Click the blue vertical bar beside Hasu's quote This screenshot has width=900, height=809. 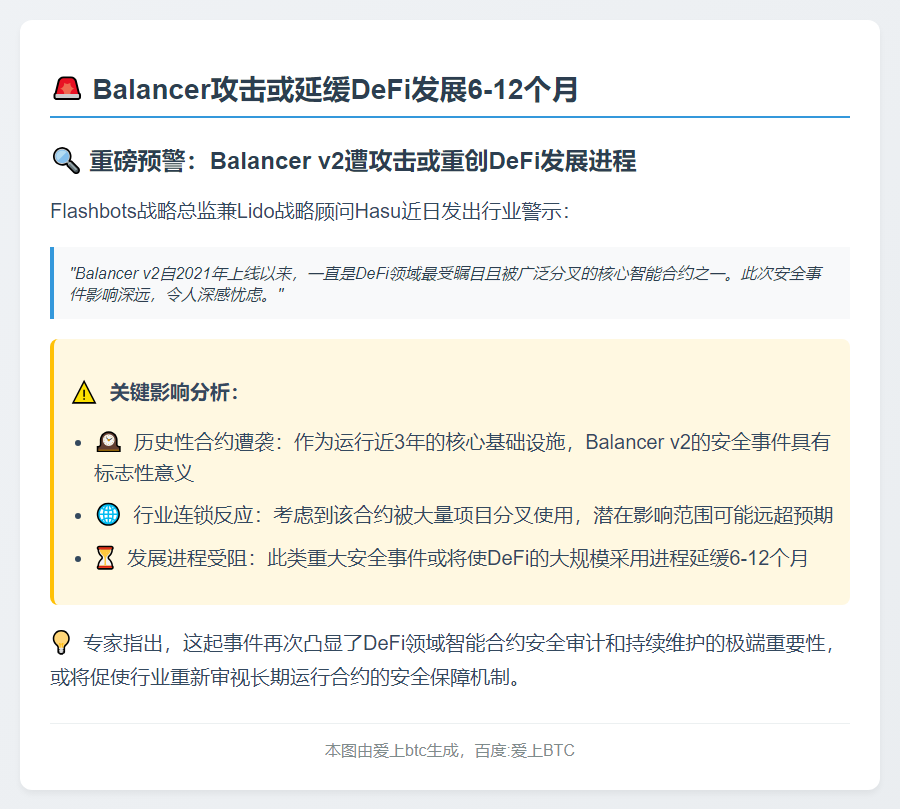(x=52, y=284)
